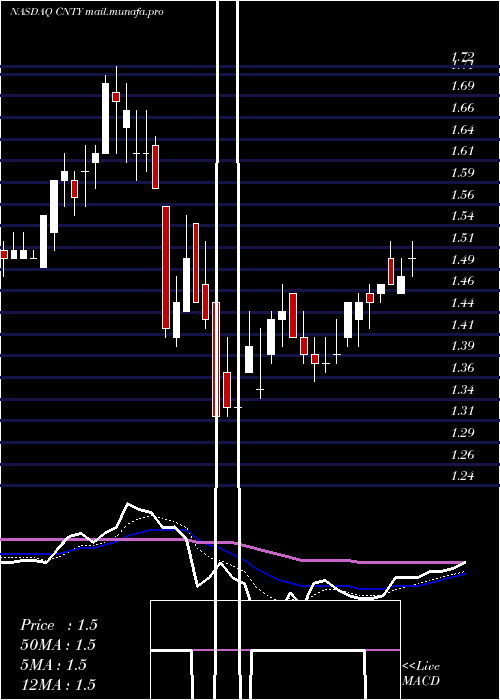Select the 'Price : 1.5' readout
Screen dimensions: 500x700
[x=58, y=625]
